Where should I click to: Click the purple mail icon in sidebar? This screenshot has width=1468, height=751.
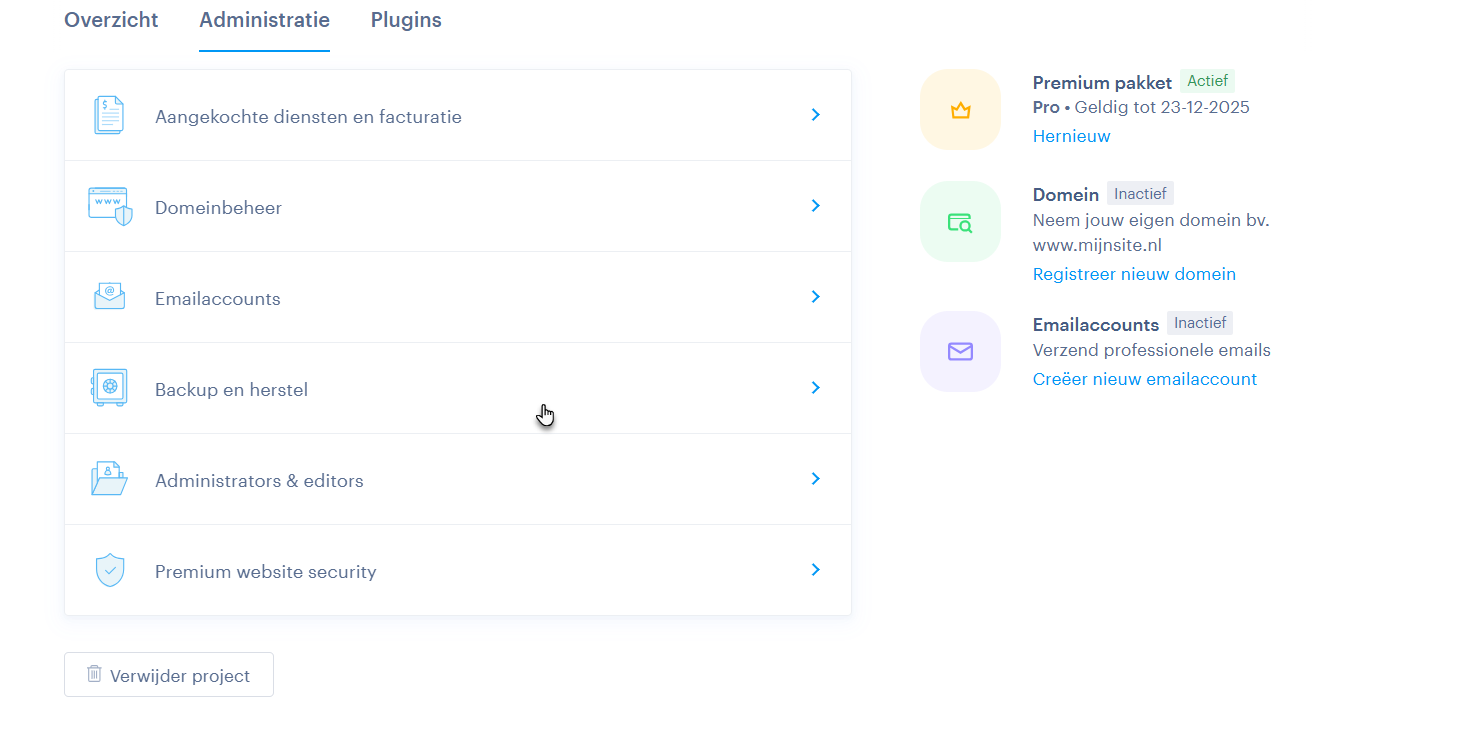click(960, 351)
